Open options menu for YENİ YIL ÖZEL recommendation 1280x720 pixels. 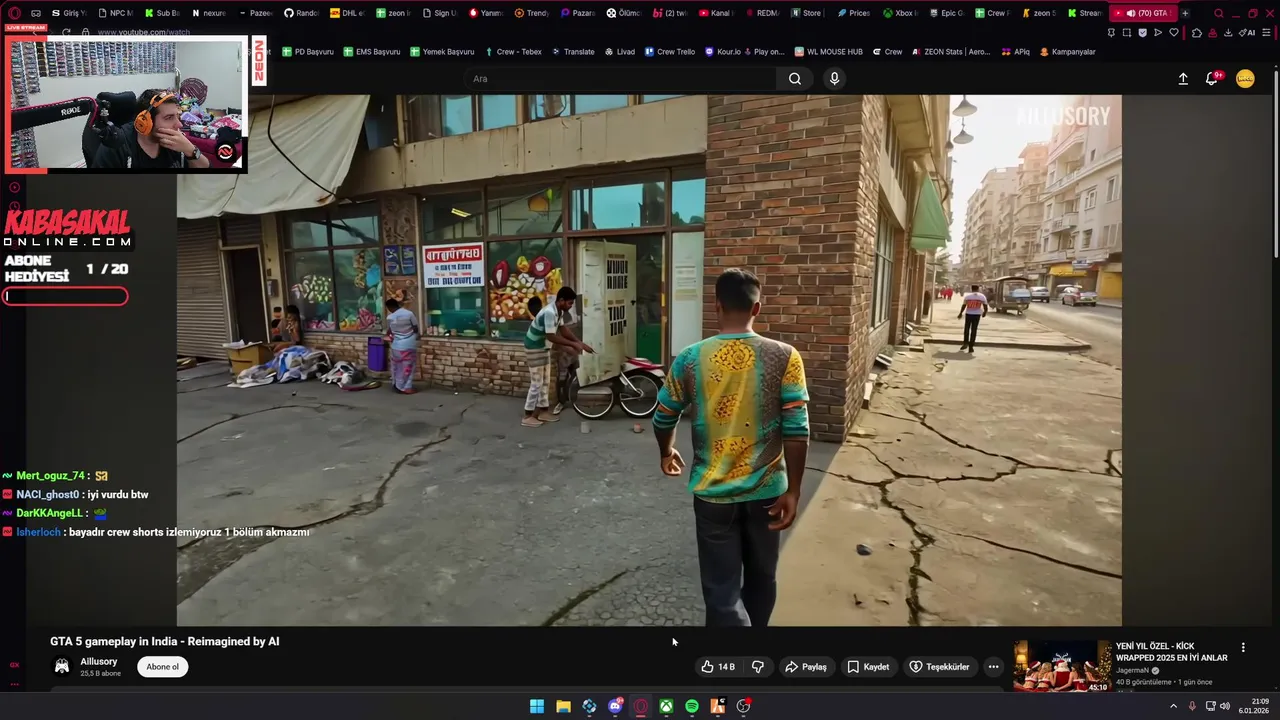[x=1243, y=648]
